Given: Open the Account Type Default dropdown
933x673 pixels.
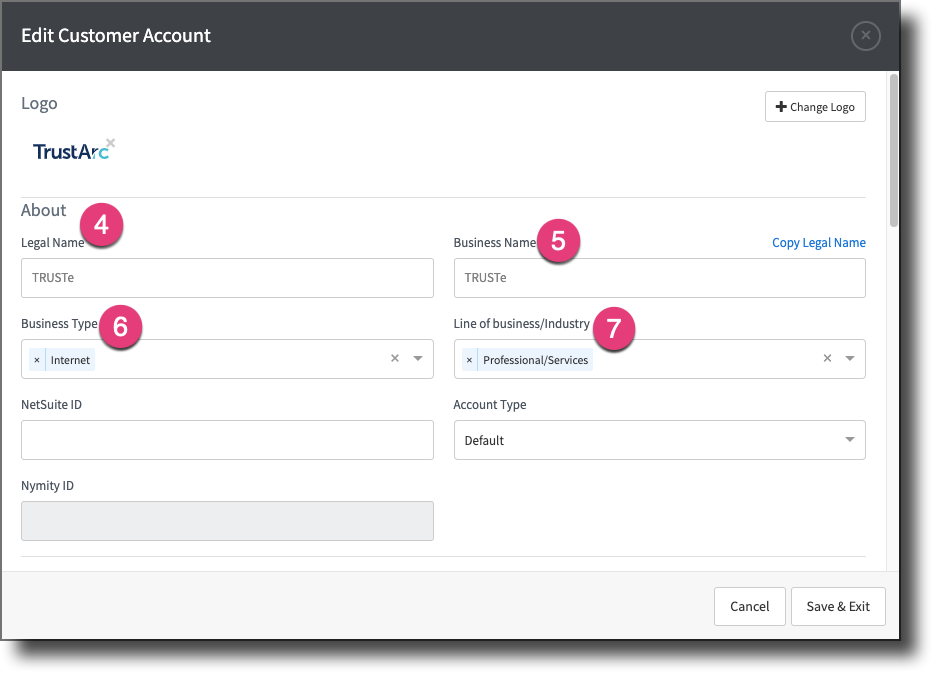Looking at the screenshot, I should pos(659,440).
